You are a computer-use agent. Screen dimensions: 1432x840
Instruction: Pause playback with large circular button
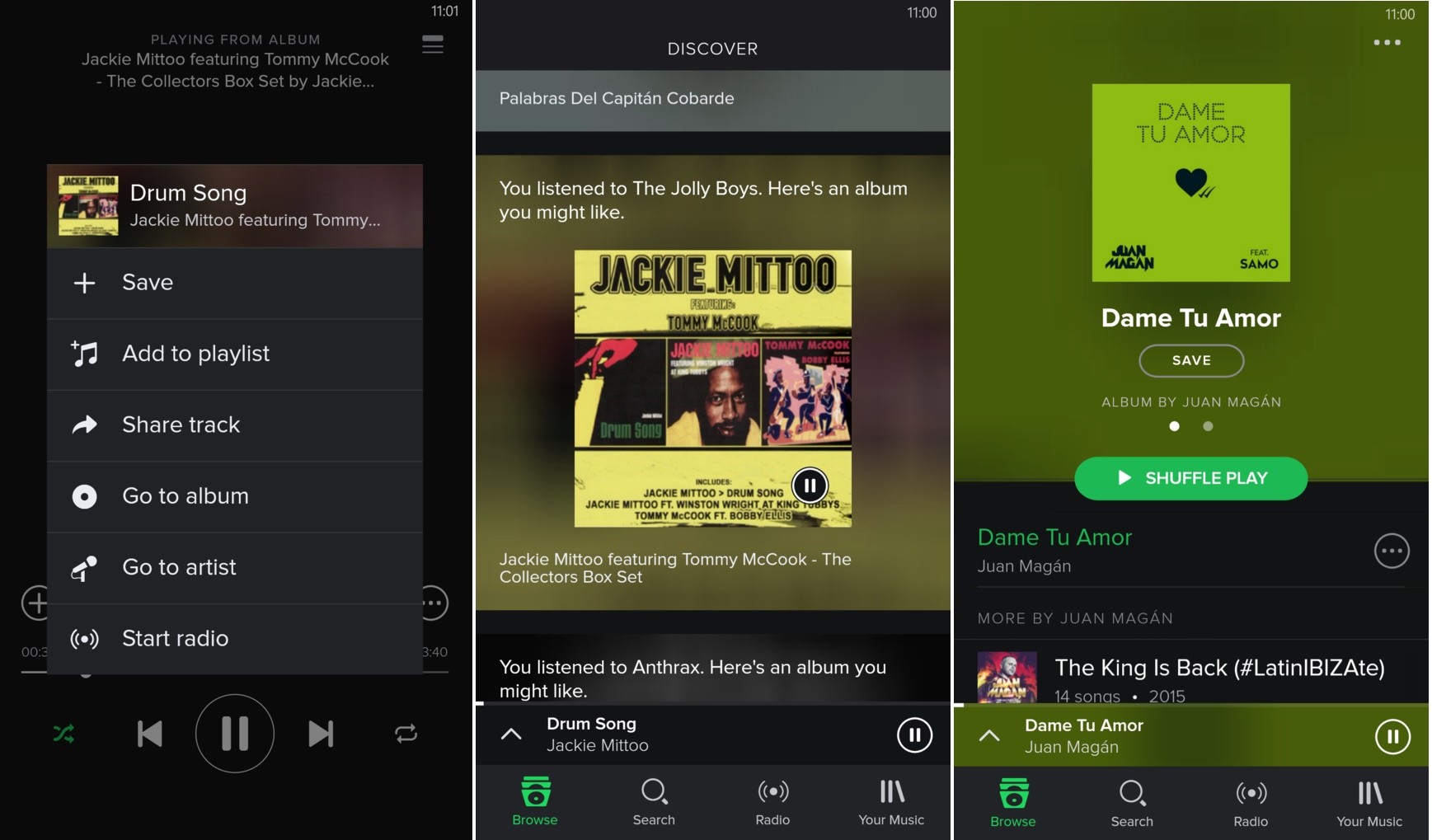[x=235, y=734]
